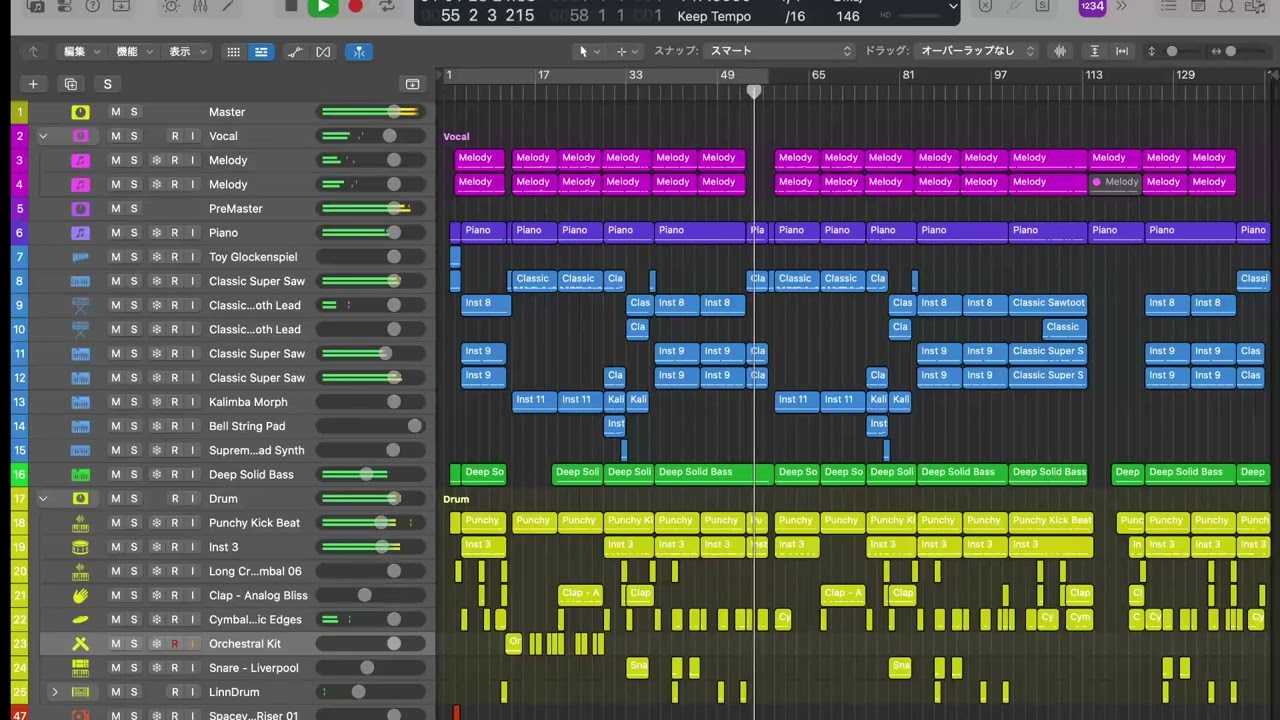This screenshot has width=1280, height=720.
Task: Toggle the purple count-in 1234 button
Action: pos(1092,7)
